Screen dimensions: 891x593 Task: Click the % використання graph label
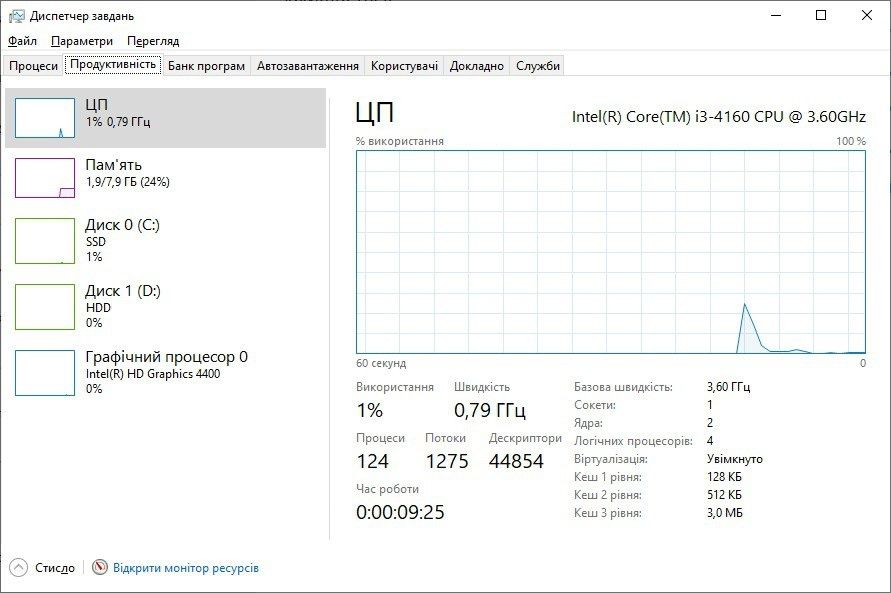click(400, 141)
